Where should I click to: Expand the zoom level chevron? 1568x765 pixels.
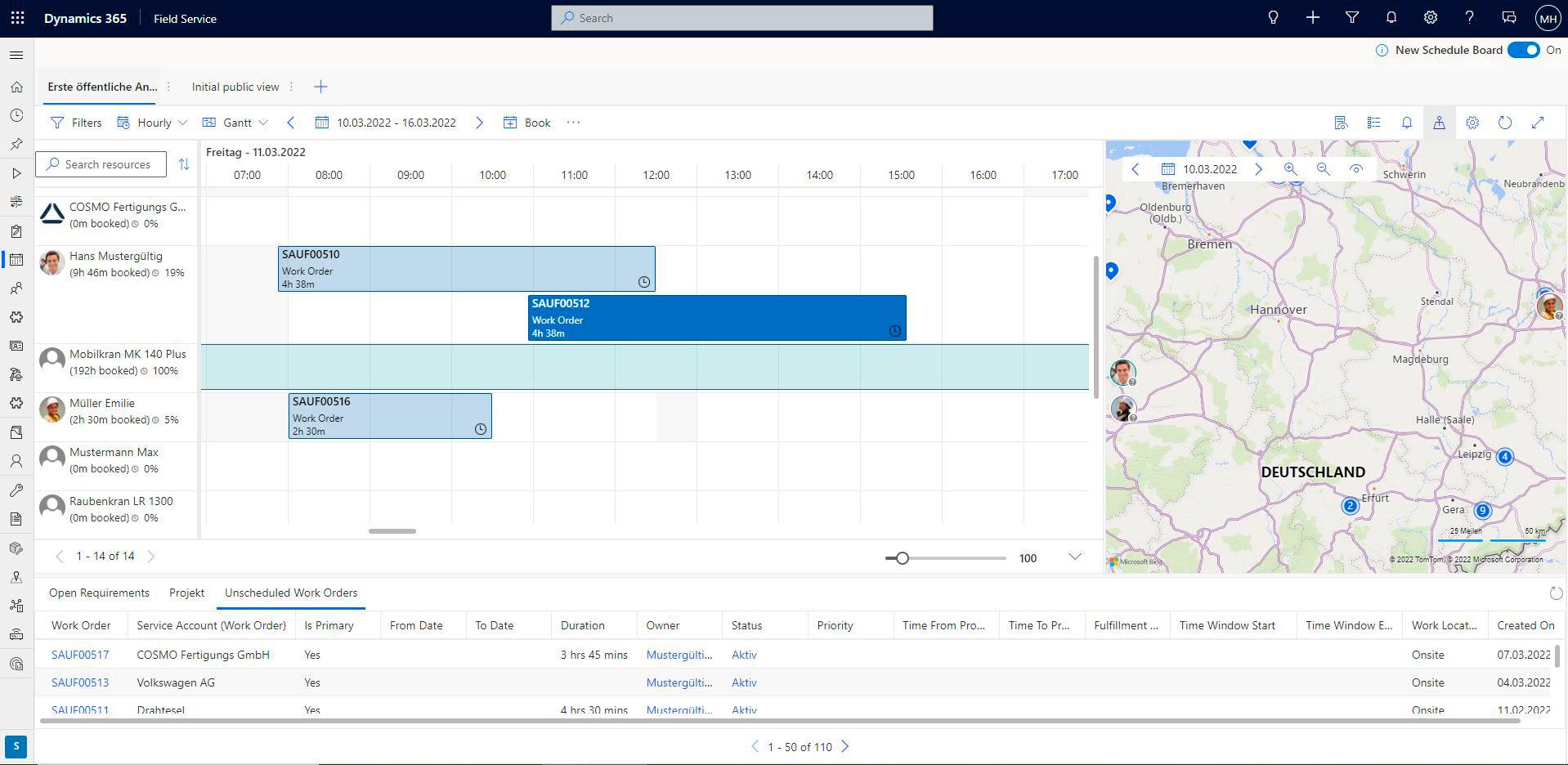[1075, 557]
